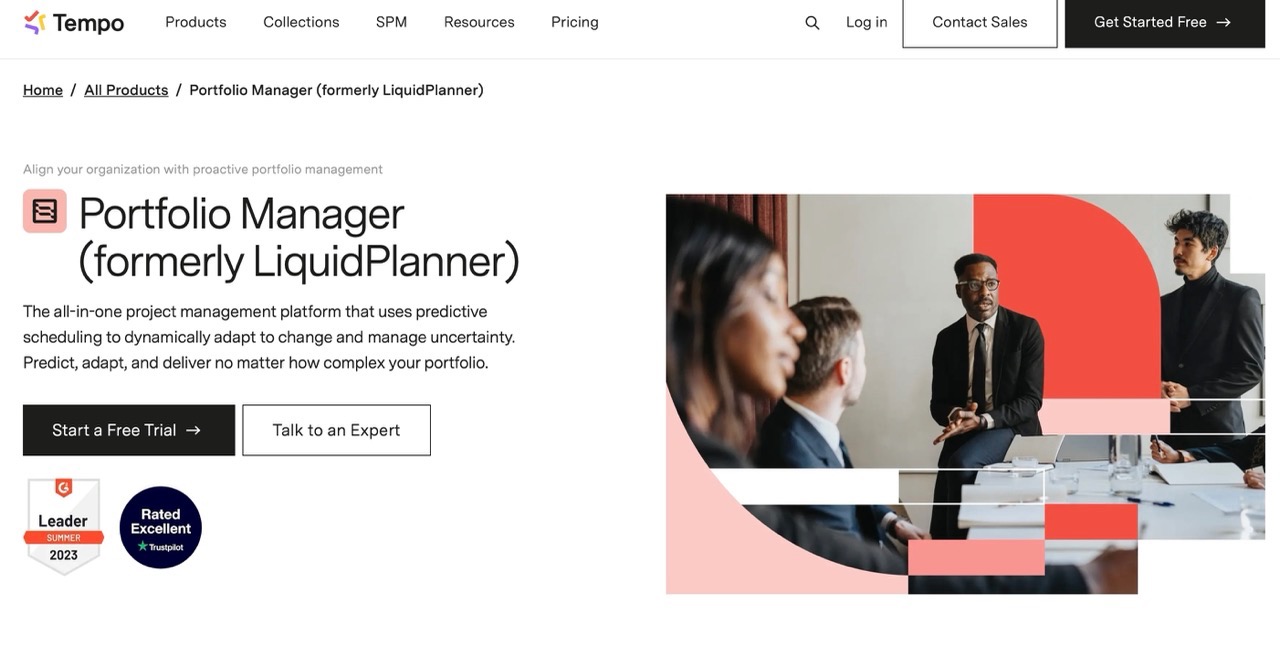
Task: Click the arrow inside Start a Free Trial
Action: (194, 429)
